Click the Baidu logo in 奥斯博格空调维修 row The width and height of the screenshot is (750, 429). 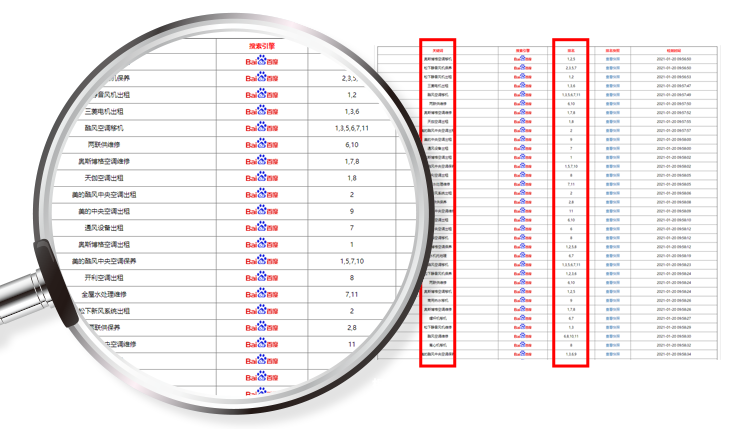(262, 161)
